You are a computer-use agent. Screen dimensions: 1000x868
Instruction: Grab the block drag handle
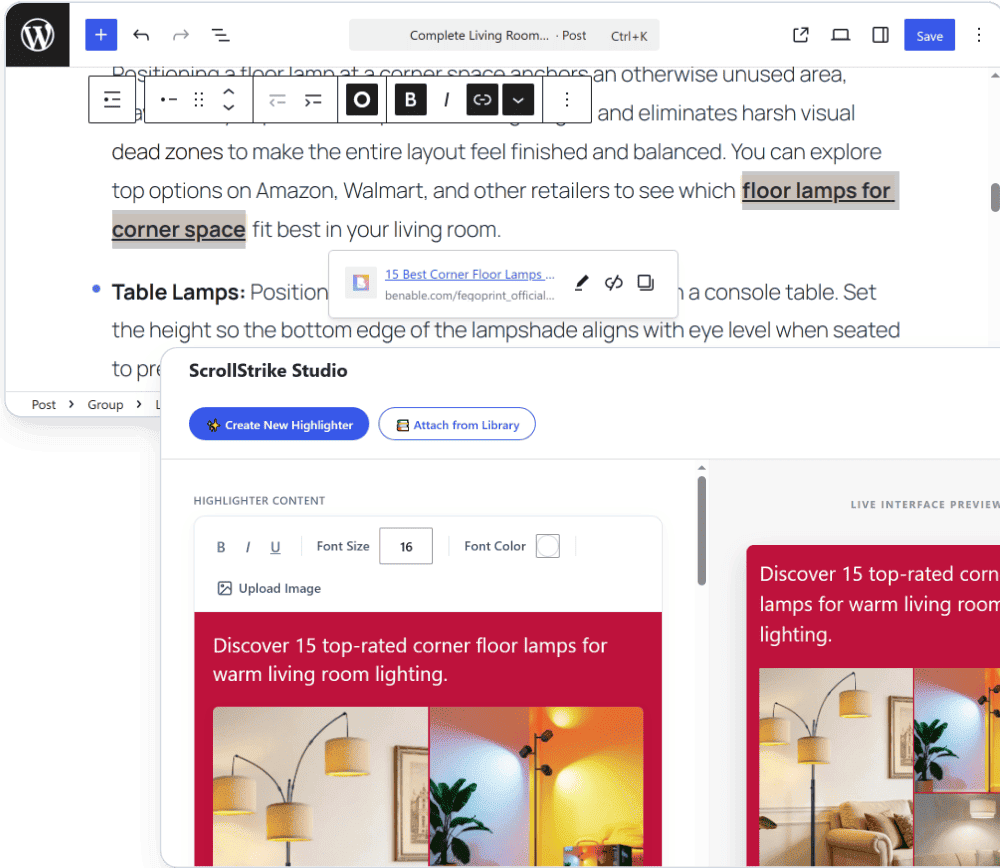(199, 99)
